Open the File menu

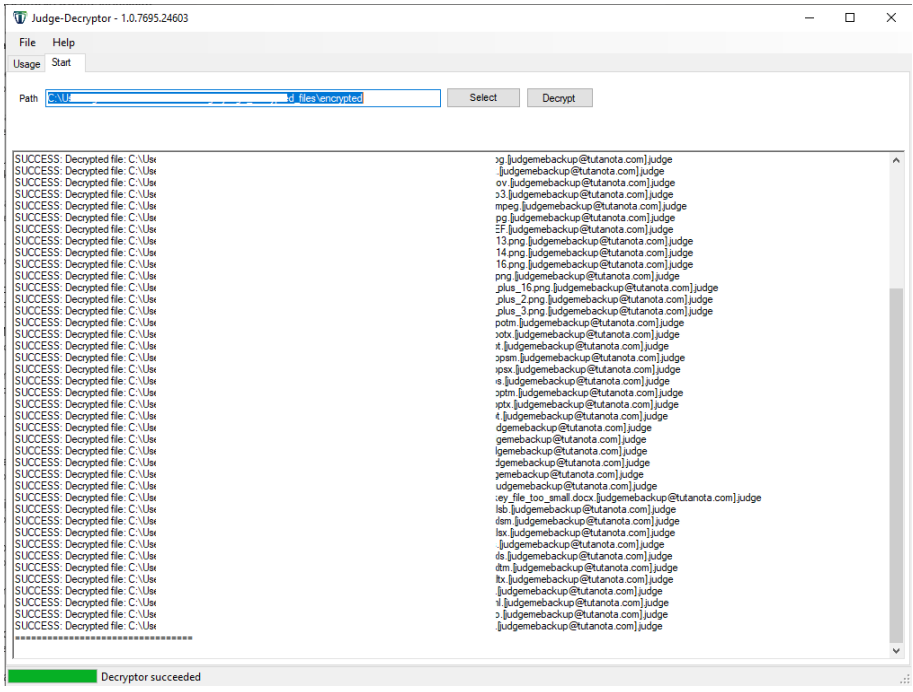pos(27,43)
